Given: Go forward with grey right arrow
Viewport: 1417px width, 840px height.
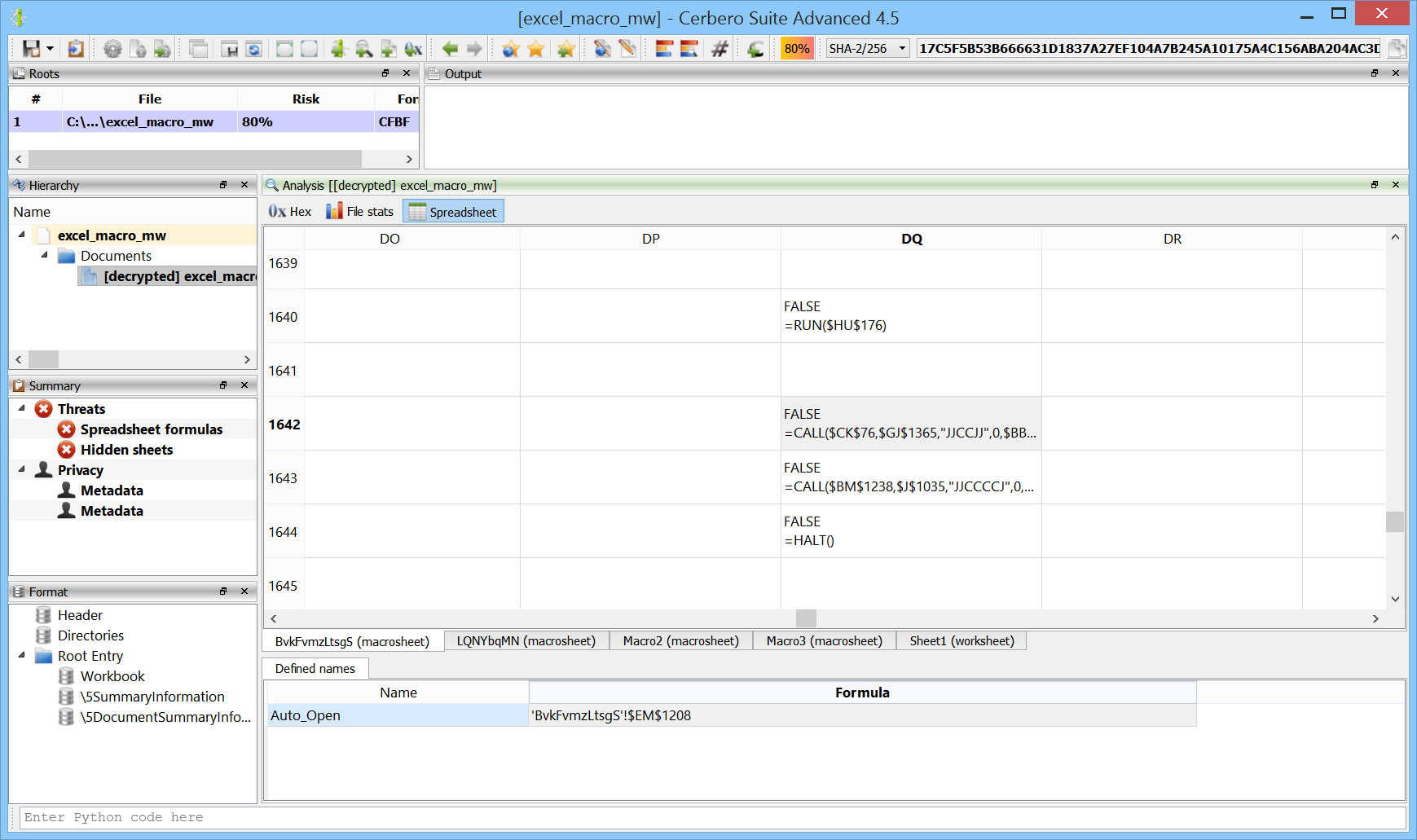Looking at the screenshot, I should pyautogui.click(x=474, y=49).
